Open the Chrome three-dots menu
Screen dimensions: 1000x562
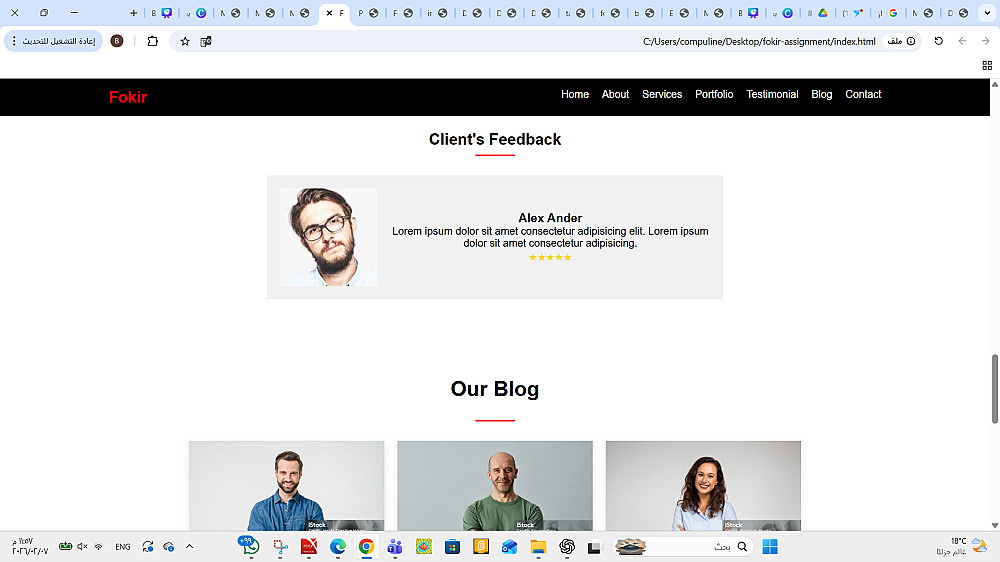point(14,41)
